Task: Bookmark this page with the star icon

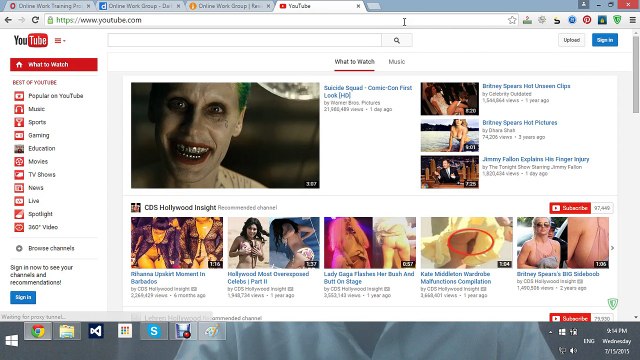Action: [512, 20]
